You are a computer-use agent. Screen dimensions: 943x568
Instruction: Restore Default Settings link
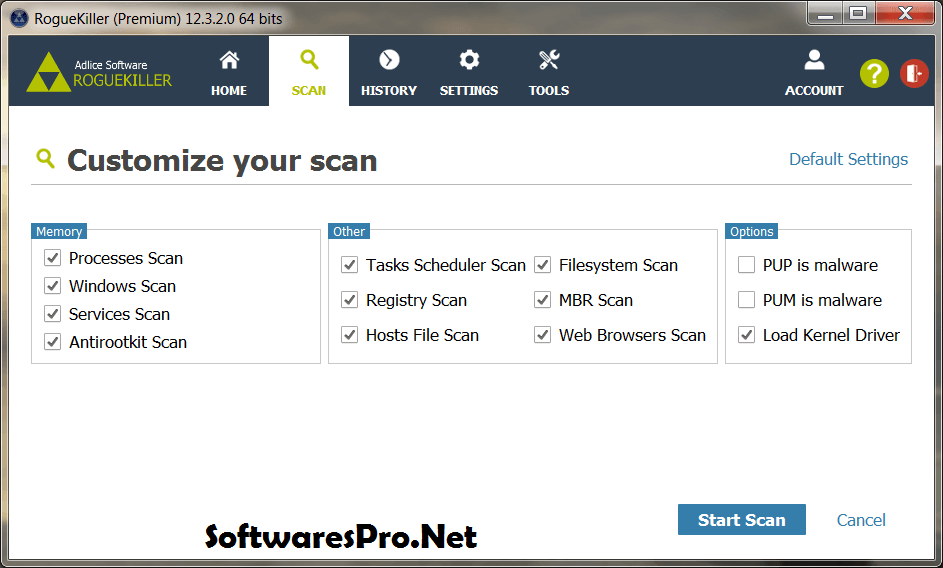pos(848,159)
